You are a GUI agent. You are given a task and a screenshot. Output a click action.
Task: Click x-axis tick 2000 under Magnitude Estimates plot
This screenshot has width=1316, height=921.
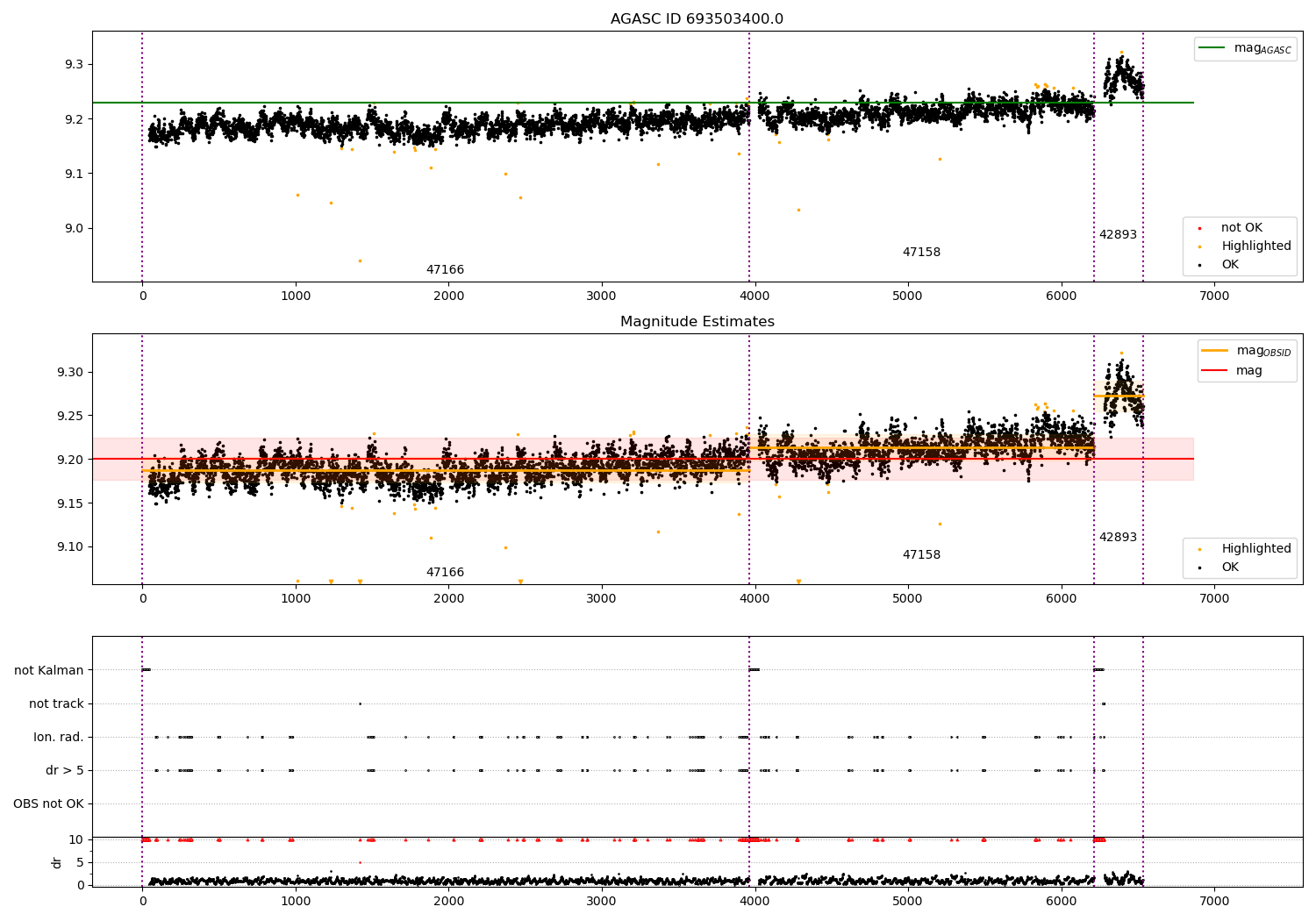click(x=448, y=598)
